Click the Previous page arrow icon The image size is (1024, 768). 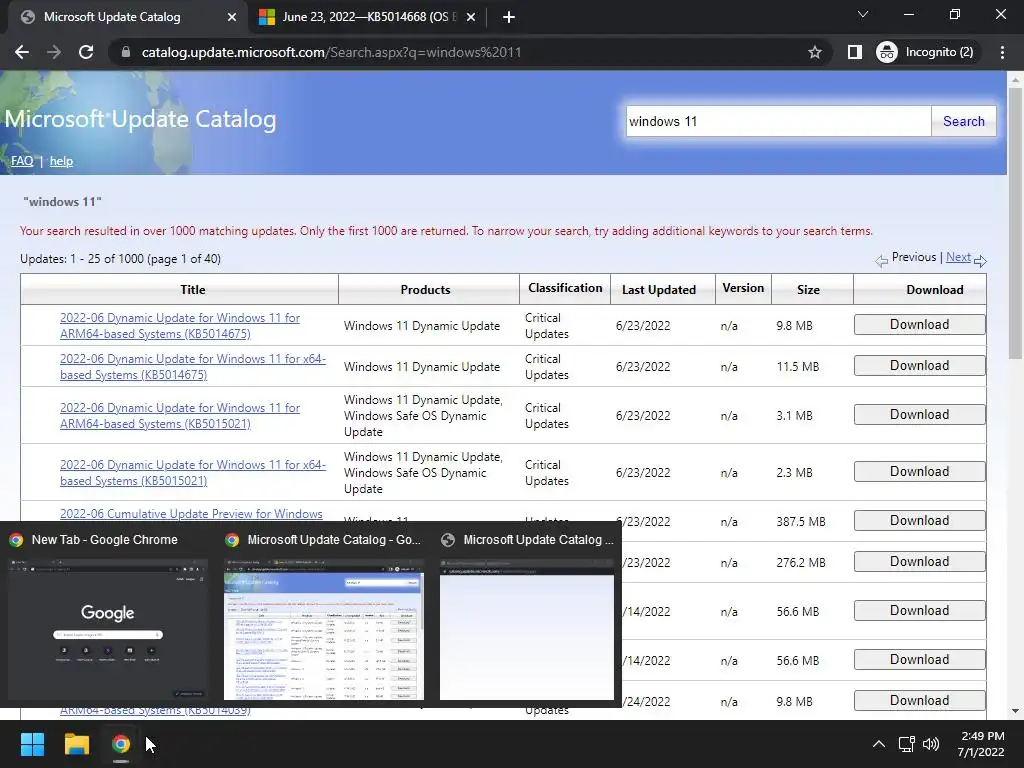click(882, 261)
